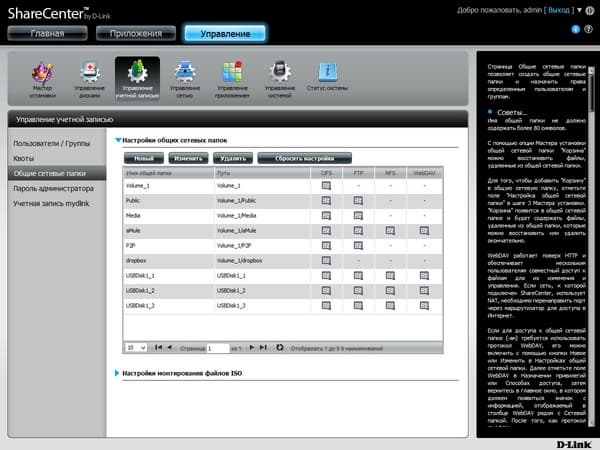View CIFS details icon for dropbox
Screen dimensions: 600x450
[326, 261]
